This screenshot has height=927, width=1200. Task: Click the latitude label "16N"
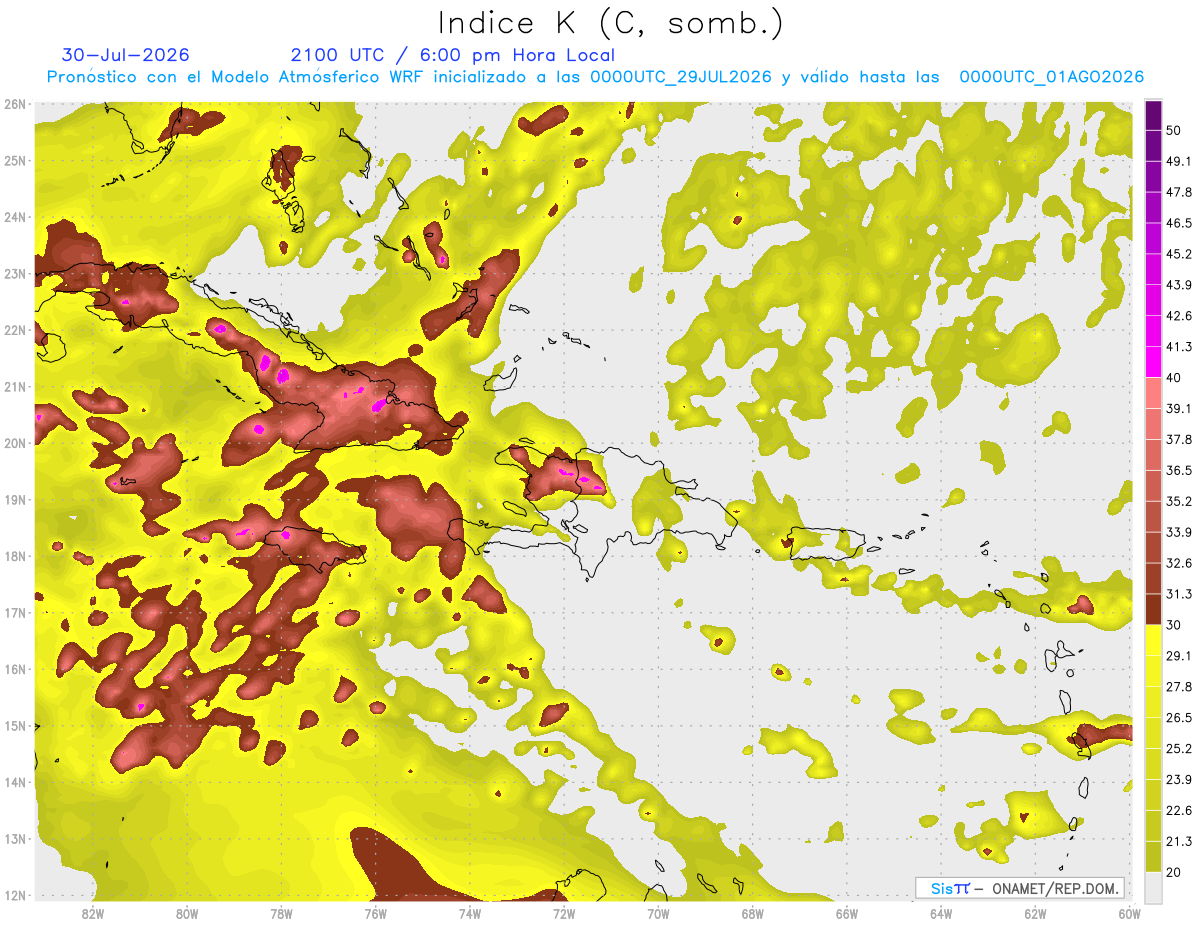pyautogui.click(x=14, y=669)
